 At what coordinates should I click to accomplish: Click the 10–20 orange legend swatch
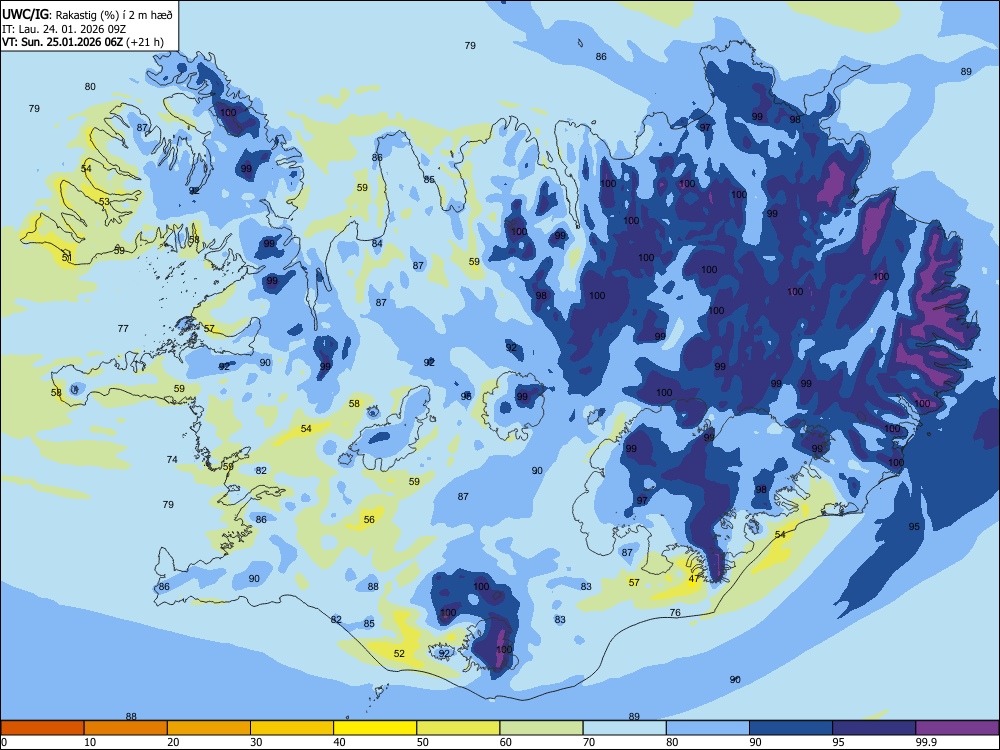[126, 728]
